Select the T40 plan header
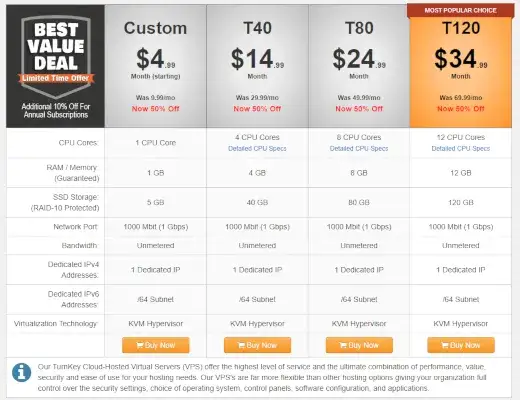Image resolution: width=520 pixels, height=400 pixels. [x=257, y=28]
